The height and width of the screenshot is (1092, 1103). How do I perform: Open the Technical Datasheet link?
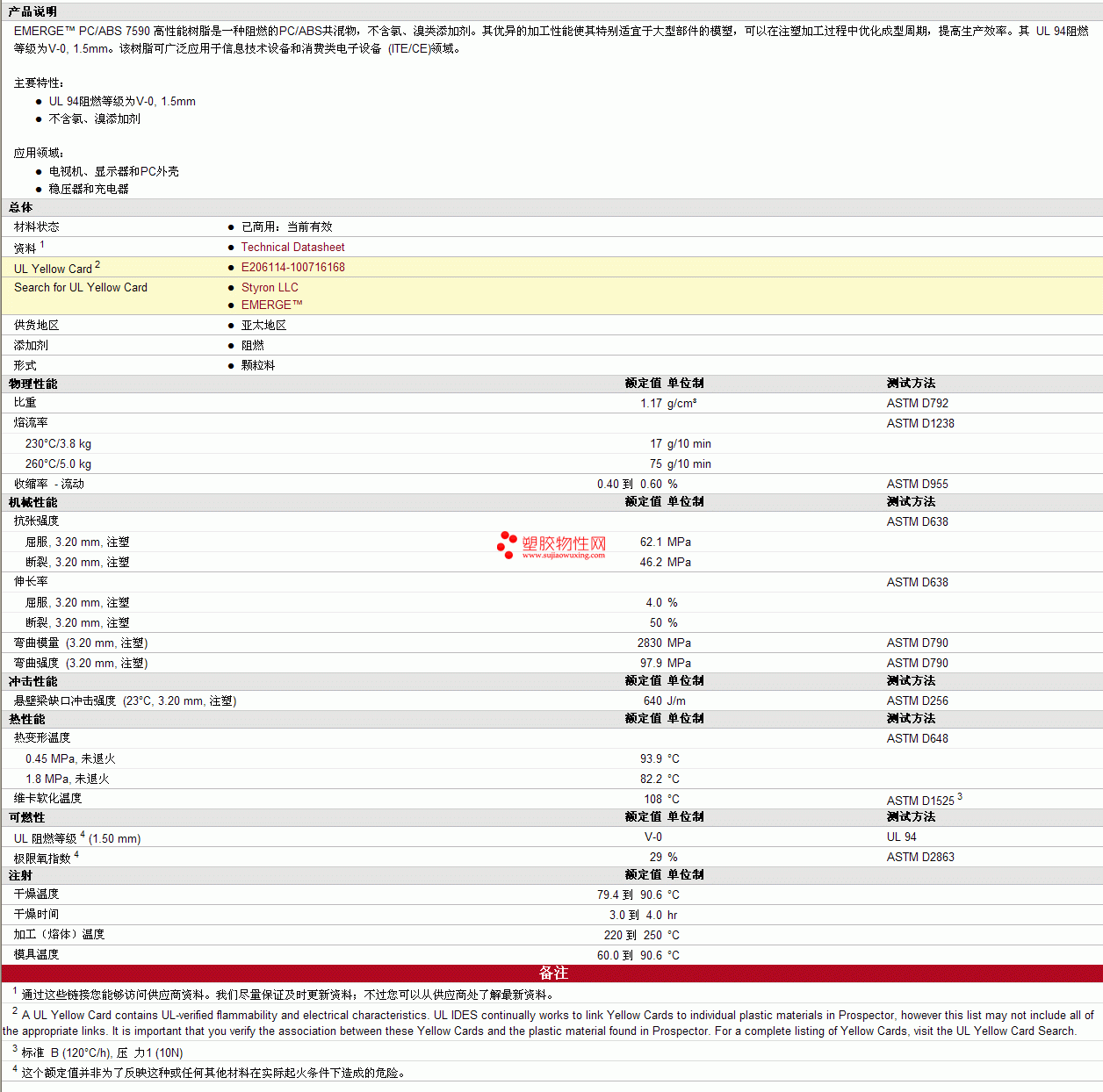(x=292, y=248)
